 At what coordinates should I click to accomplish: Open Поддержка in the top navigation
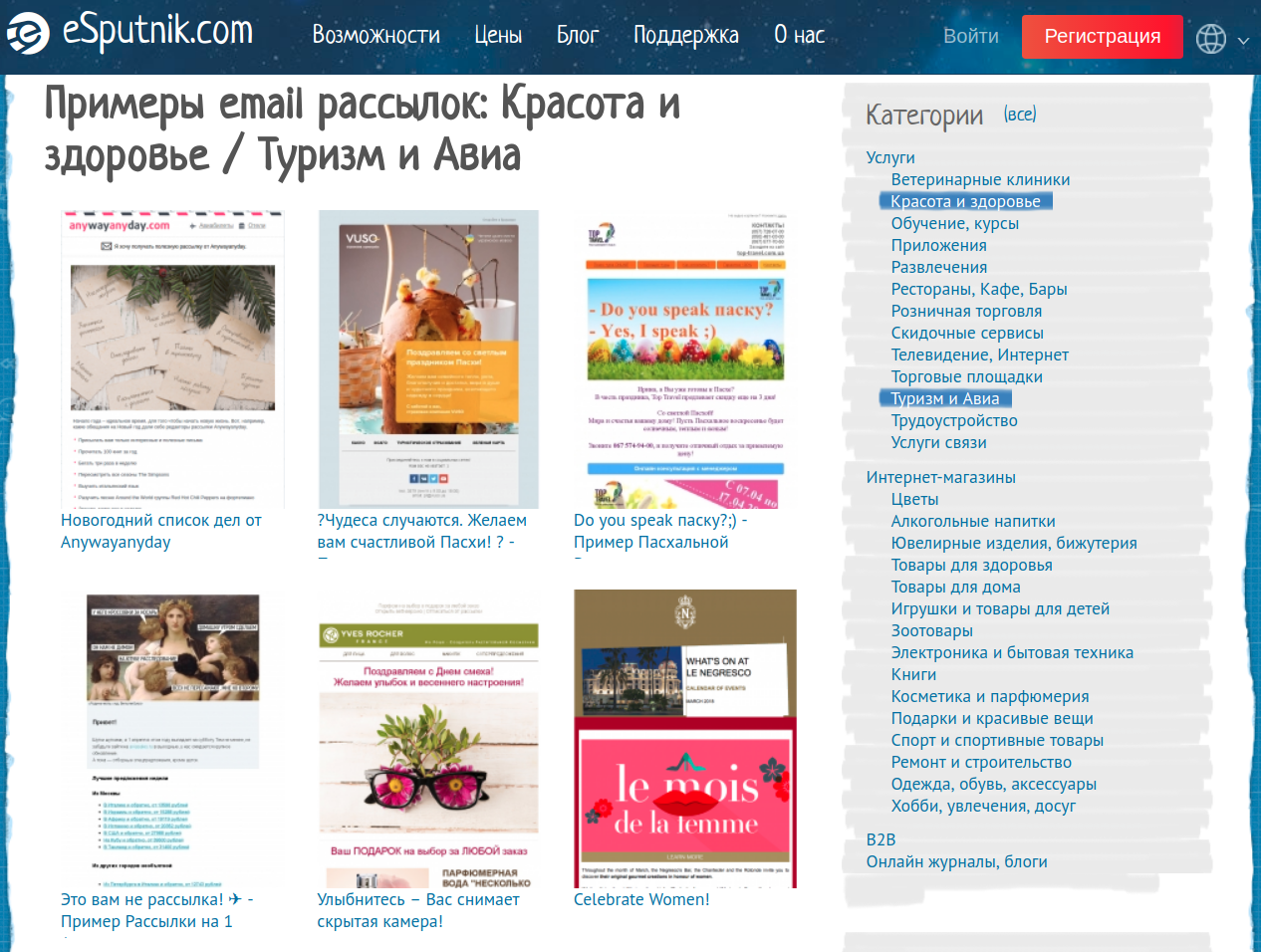685,35
